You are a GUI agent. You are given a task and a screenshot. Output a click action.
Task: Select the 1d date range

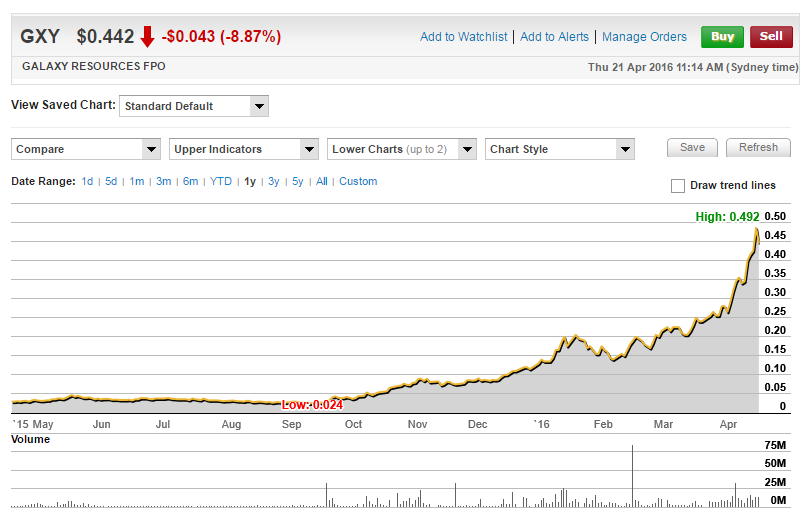88,182
